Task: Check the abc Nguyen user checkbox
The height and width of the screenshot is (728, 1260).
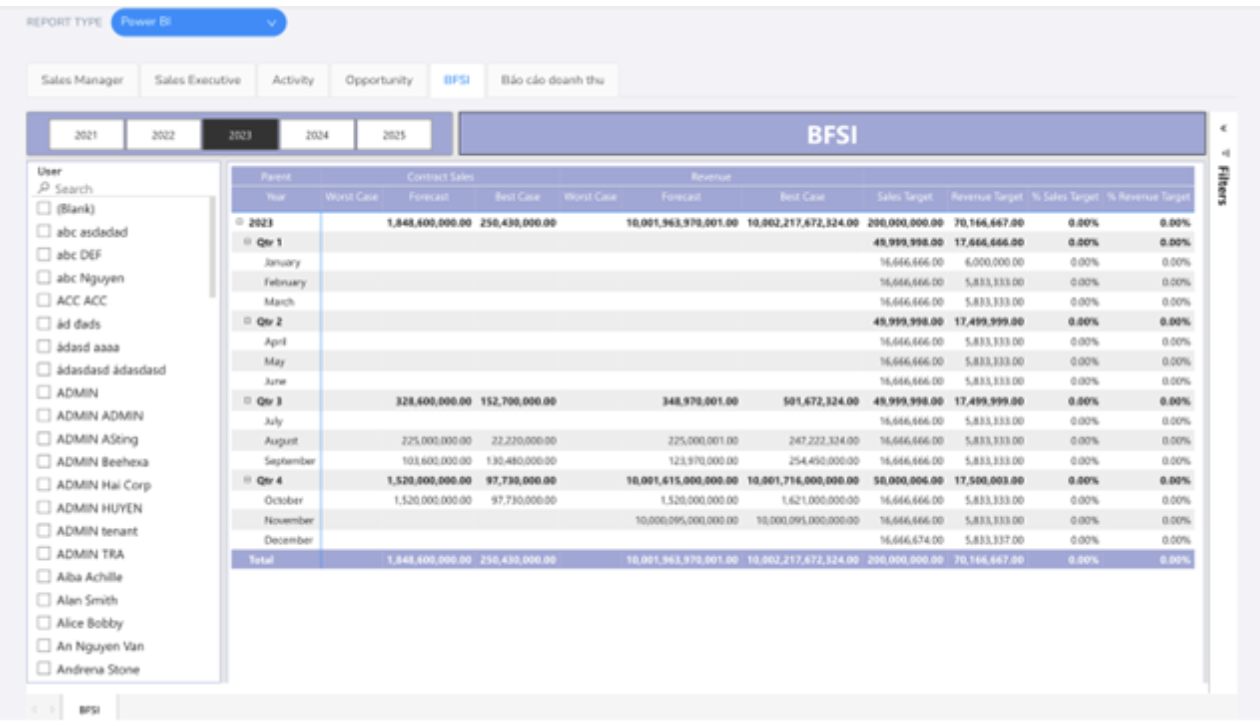Action: click(x=43, y=278)
